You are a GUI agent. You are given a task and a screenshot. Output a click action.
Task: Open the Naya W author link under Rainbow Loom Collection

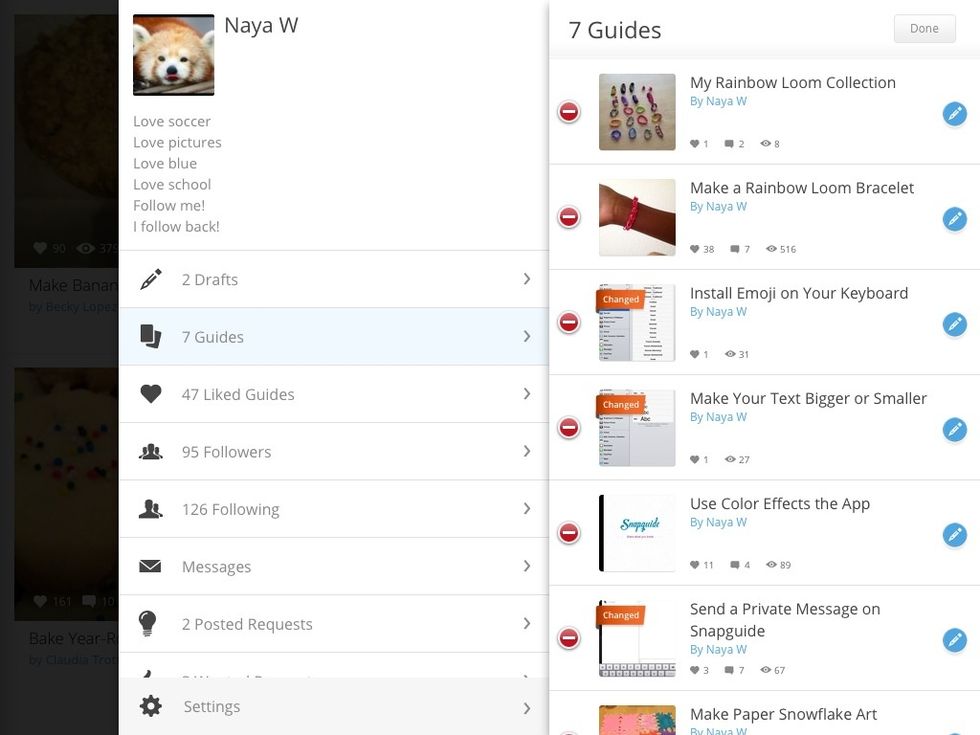pos(718,102)
